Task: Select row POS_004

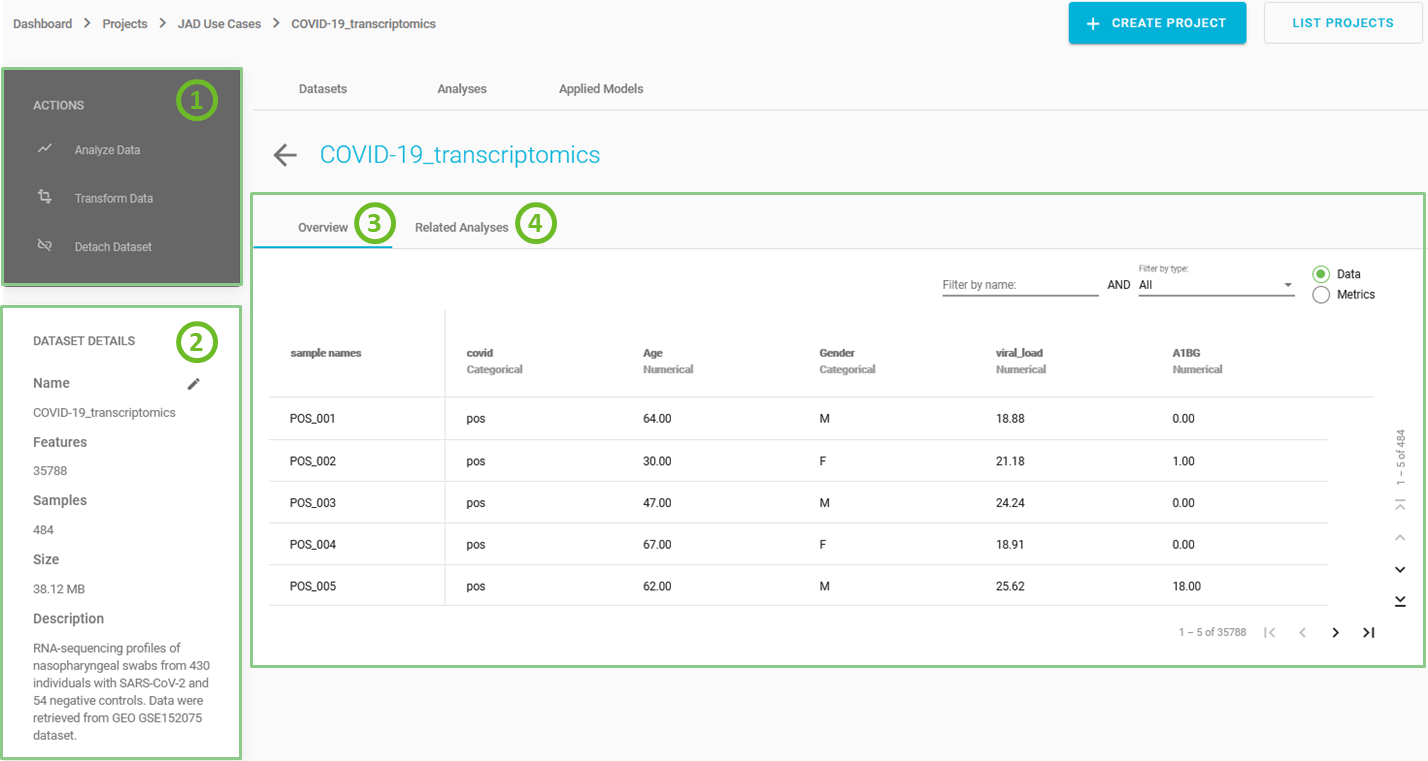Action: click(x=798, y=545)
